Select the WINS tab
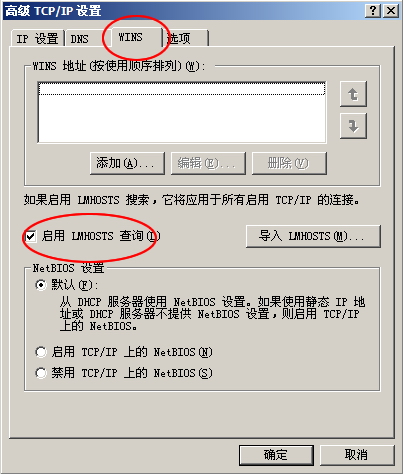This screenshot has width=403, height=474. [131, 37]
